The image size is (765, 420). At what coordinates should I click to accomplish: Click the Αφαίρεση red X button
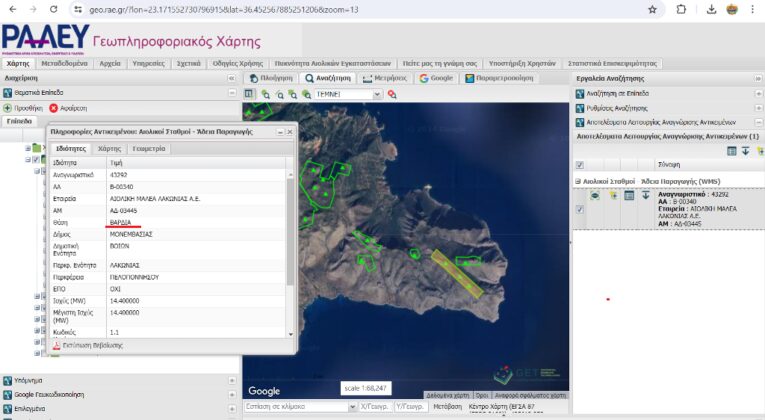coord(68,108)
